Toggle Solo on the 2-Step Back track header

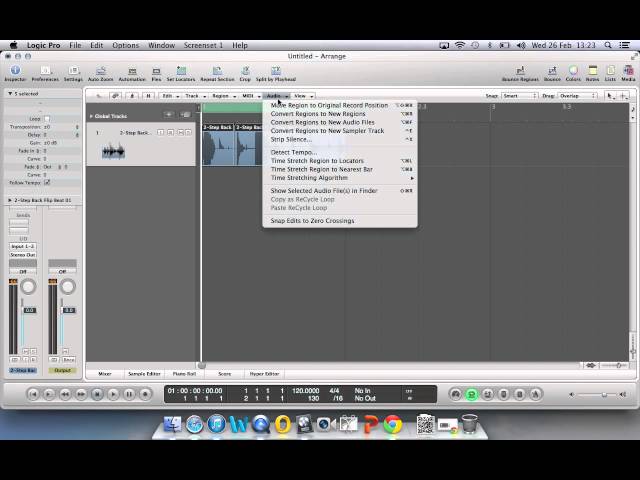(188, 133)
